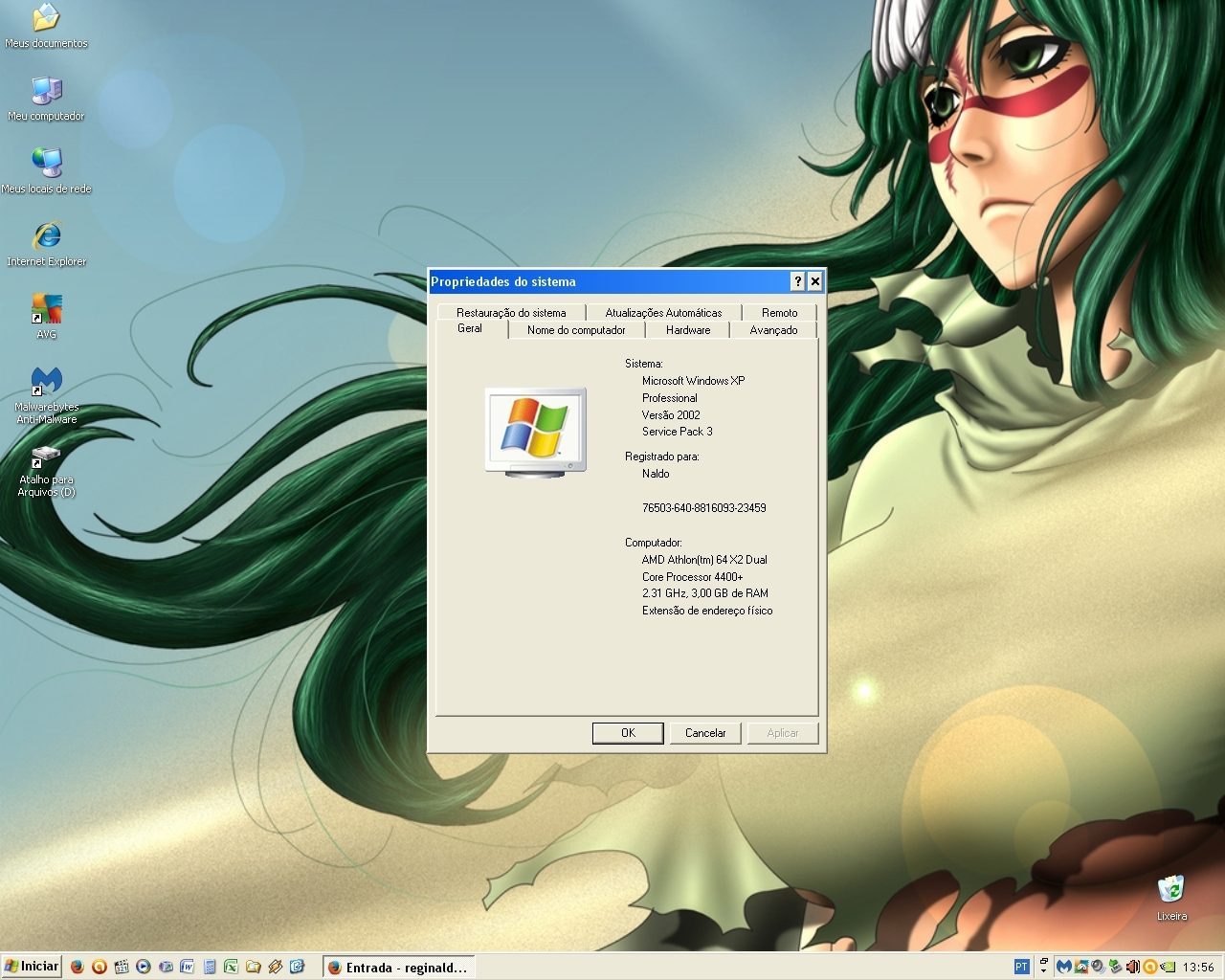
Task: Open the NVIDIA tray icon
Action: point(1168,967)
